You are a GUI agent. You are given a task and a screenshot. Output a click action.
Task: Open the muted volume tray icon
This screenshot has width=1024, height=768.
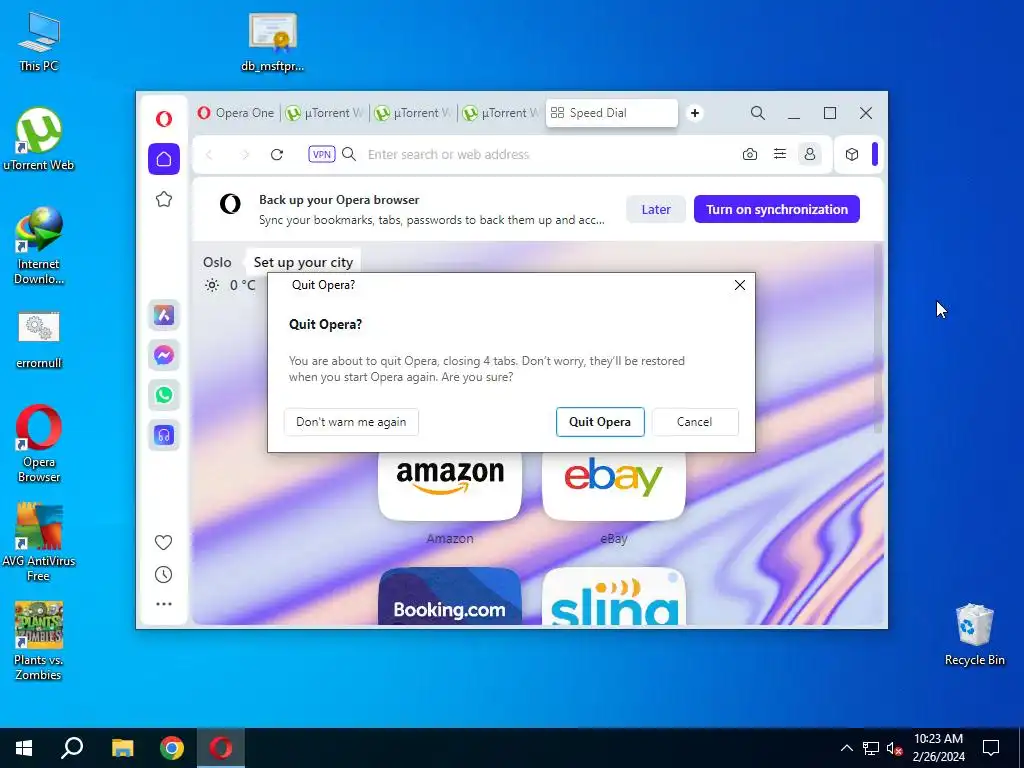tap(895, 748)
